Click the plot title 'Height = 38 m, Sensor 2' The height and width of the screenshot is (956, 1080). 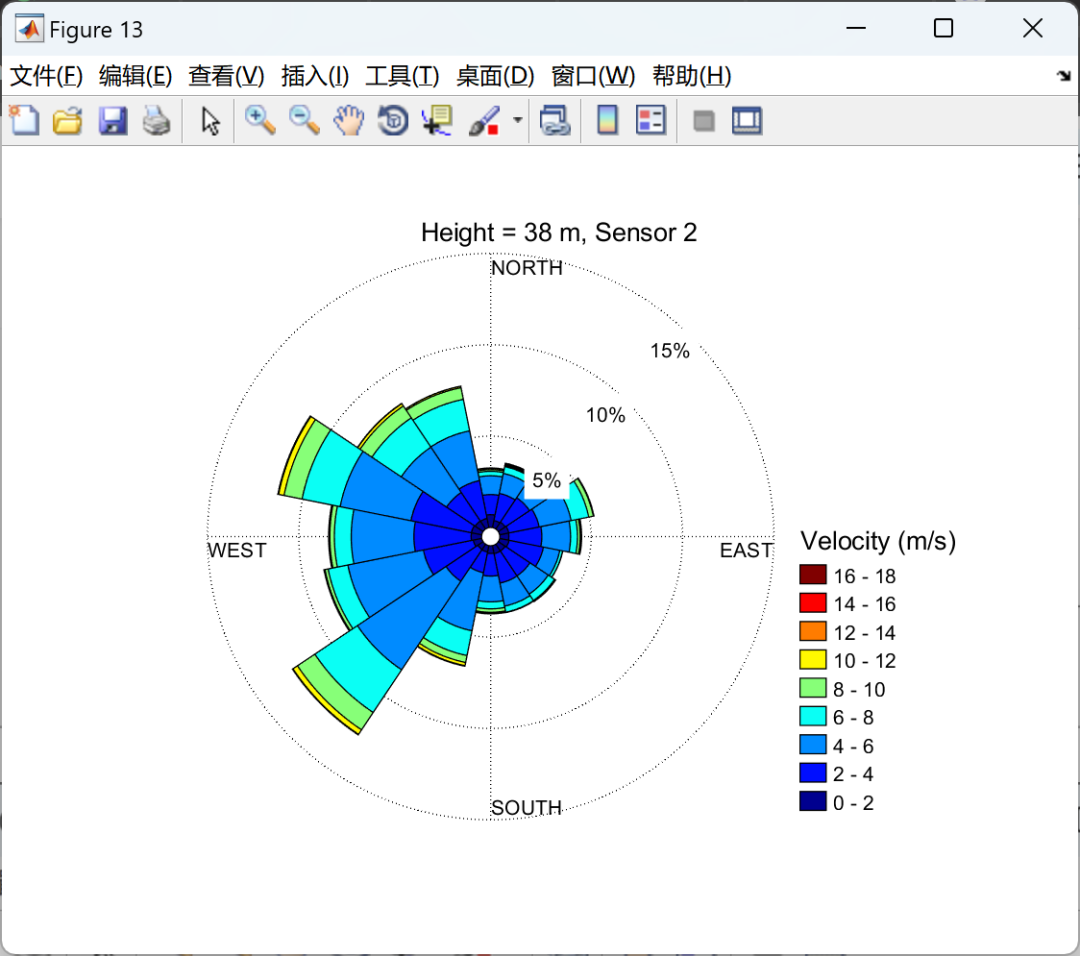[559, 233]
